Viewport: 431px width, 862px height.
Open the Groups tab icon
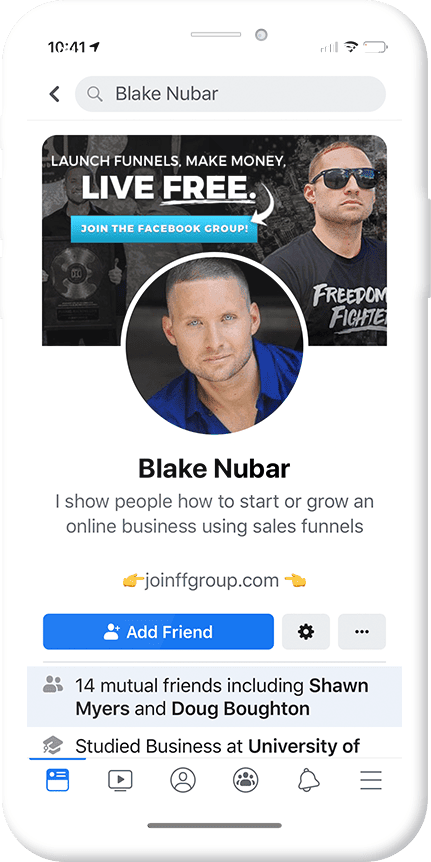[x=245, y=780]
